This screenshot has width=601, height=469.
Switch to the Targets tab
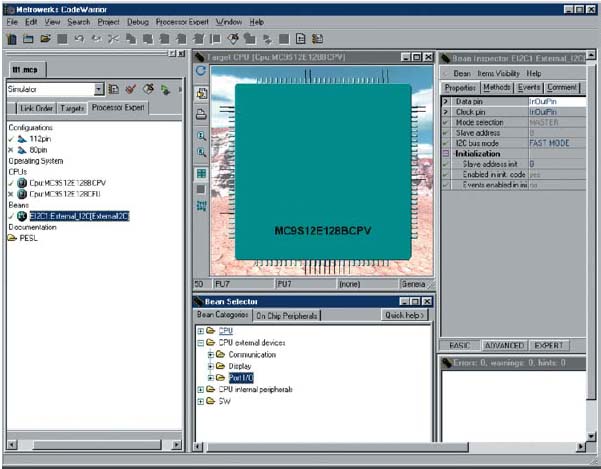(72, 108)
